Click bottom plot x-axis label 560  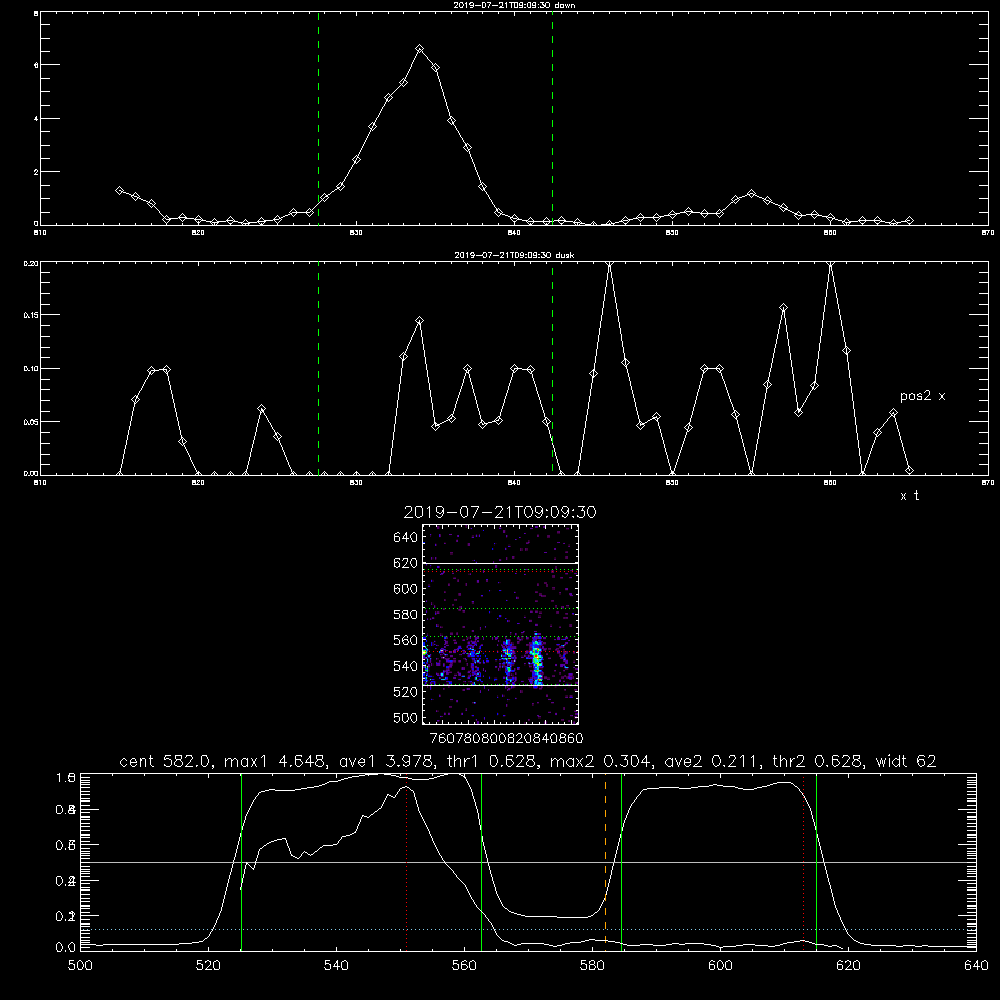(464, 966)
